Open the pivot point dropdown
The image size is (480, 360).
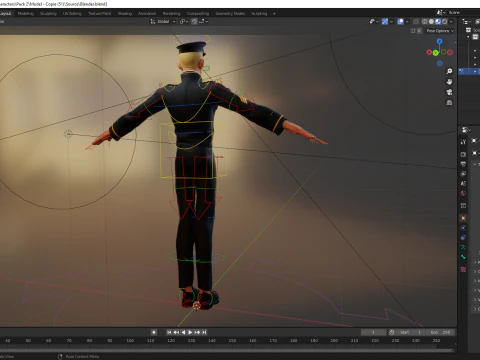click(x=184, y=21)
